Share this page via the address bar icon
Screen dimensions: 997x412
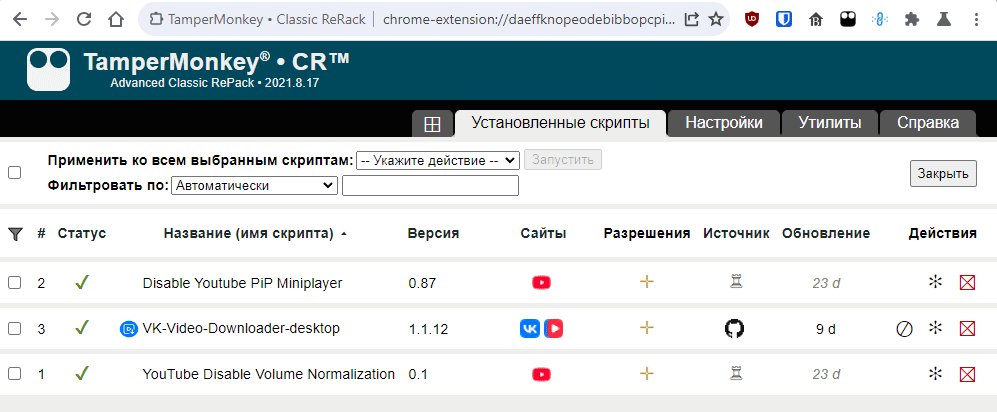692,20
